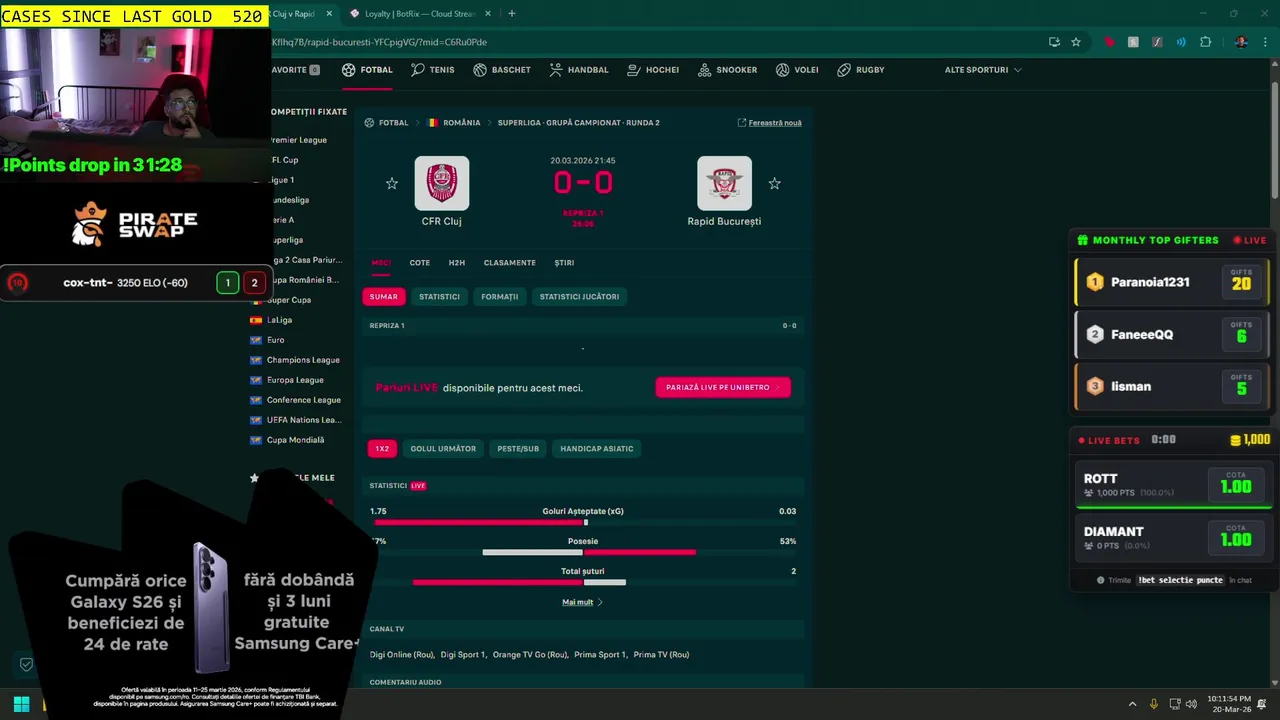Open the Baschet basketball icon
The height and width of the screenshot is (720, 1280).
(x=480, y=70)
